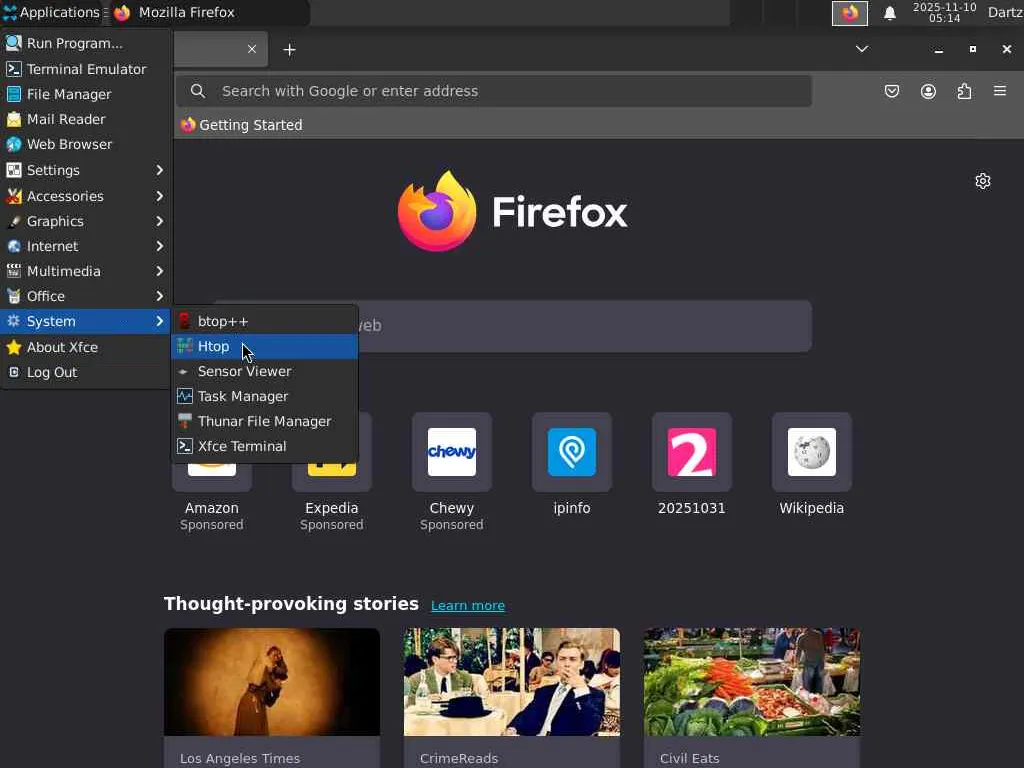This screenshot has width=1024, height=768.
Task: Open the List all tabs dropdown arrow
Action: [x=861, y=49]
